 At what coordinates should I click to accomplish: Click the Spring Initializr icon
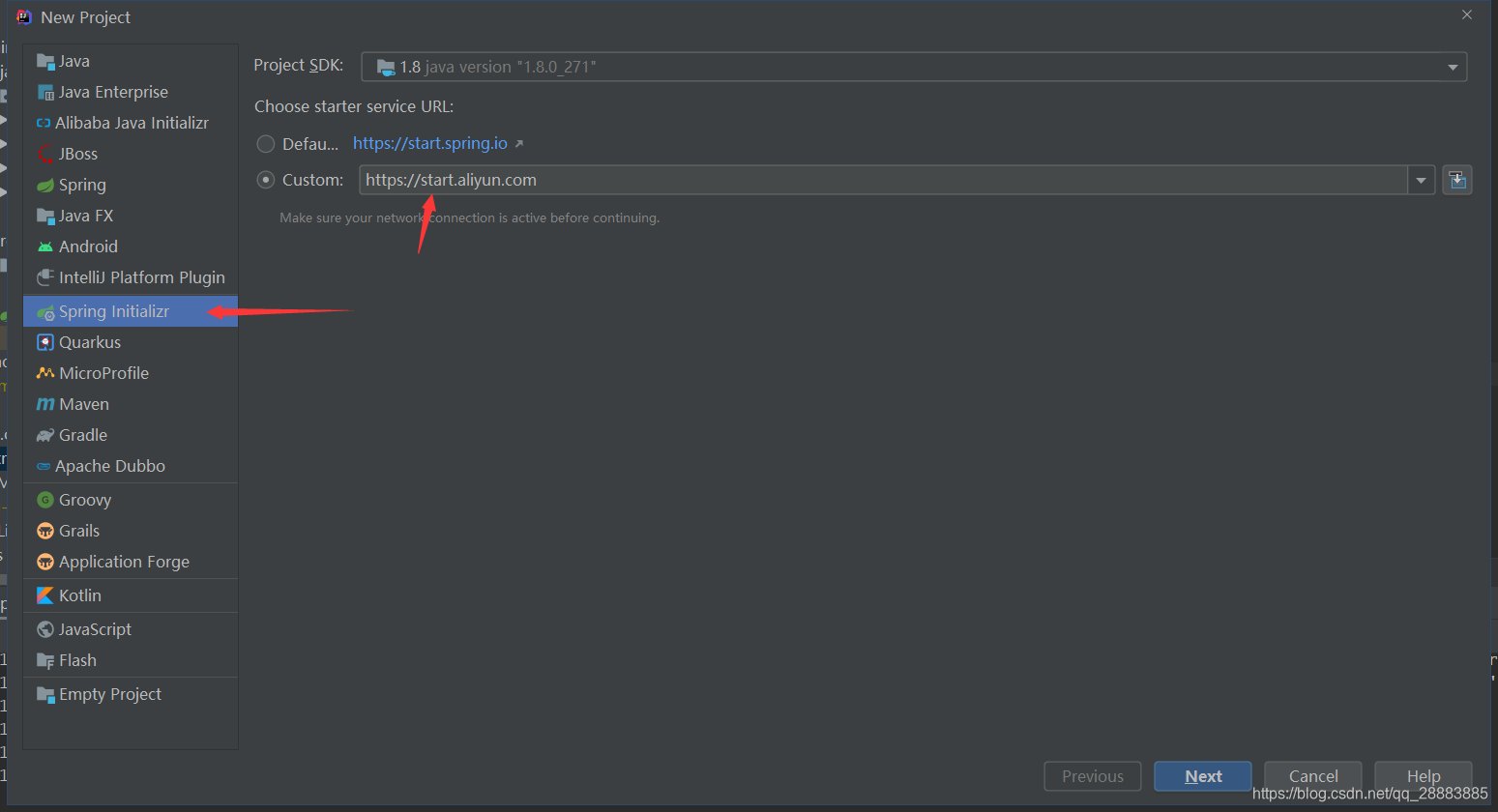pyautogui.click(x=45, y=312)
